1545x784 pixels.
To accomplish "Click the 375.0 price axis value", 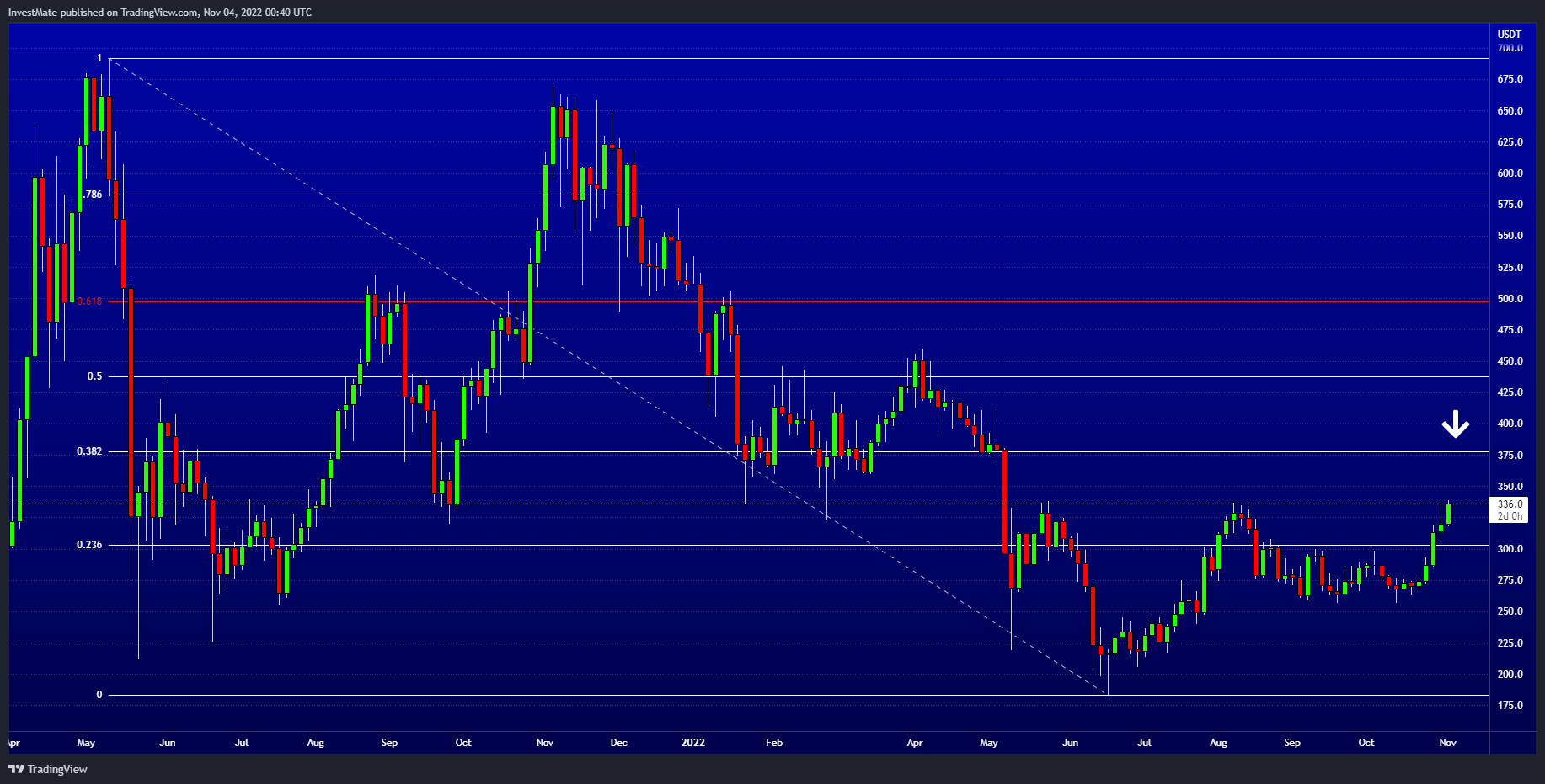I will tap(1510, 456).
